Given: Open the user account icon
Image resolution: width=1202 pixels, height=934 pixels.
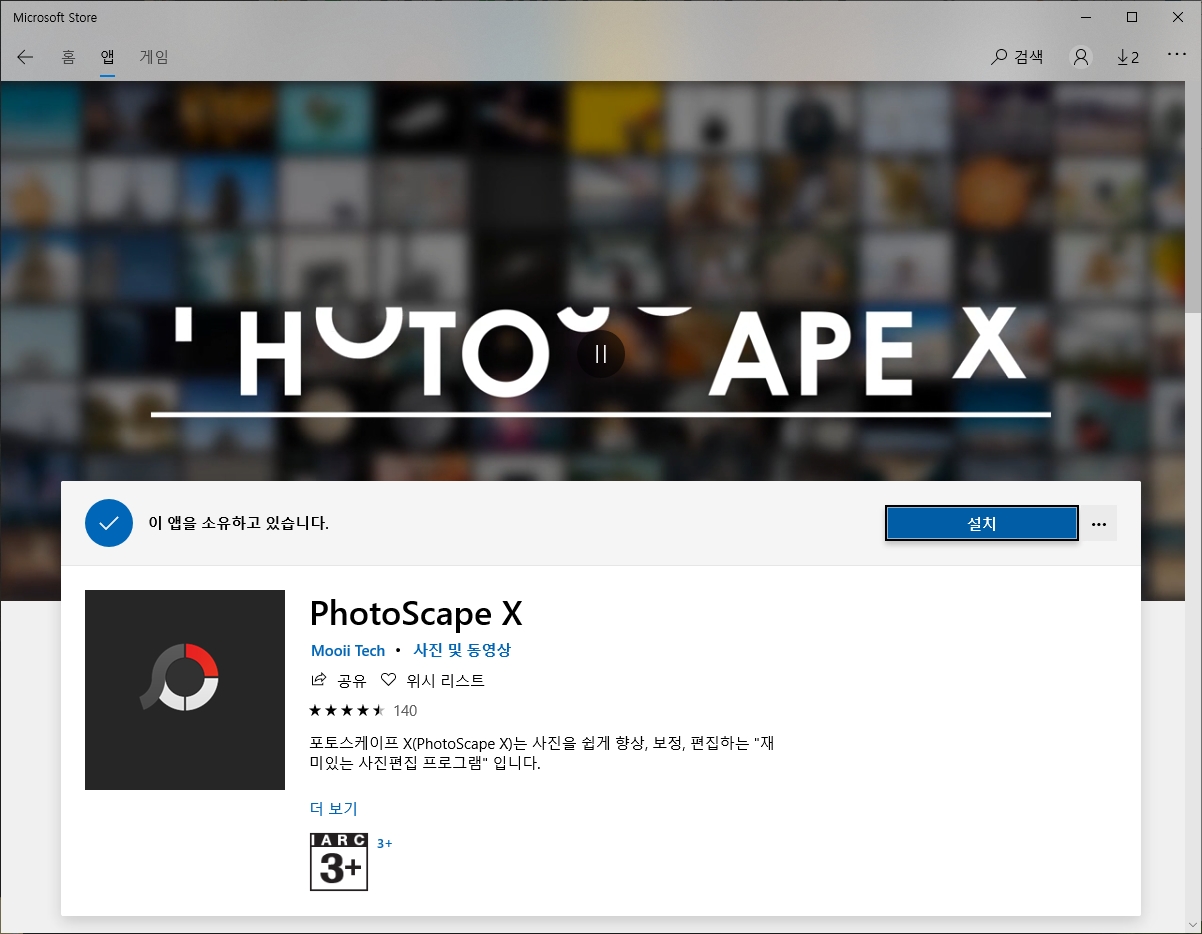Looking at the screenshot, I should click(1081, 57).
